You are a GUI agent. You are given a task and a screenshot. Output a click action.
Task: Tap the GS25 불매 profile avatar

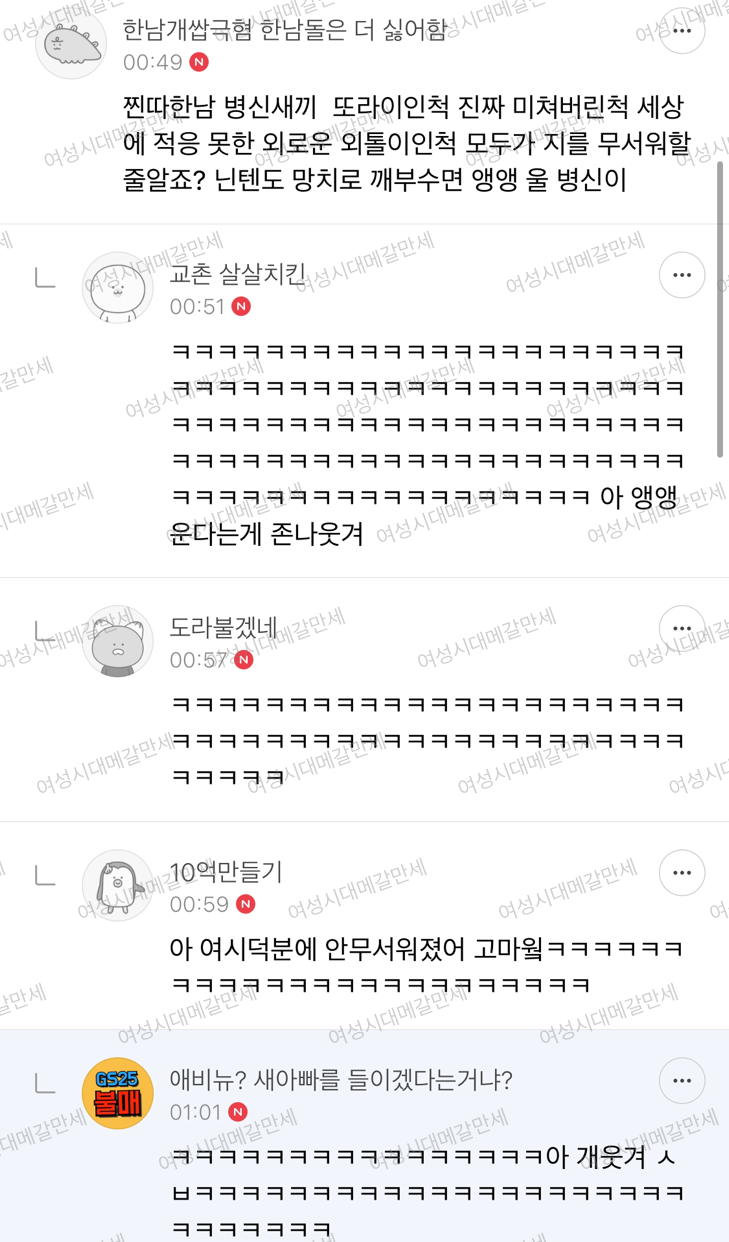click(117, 1094)
